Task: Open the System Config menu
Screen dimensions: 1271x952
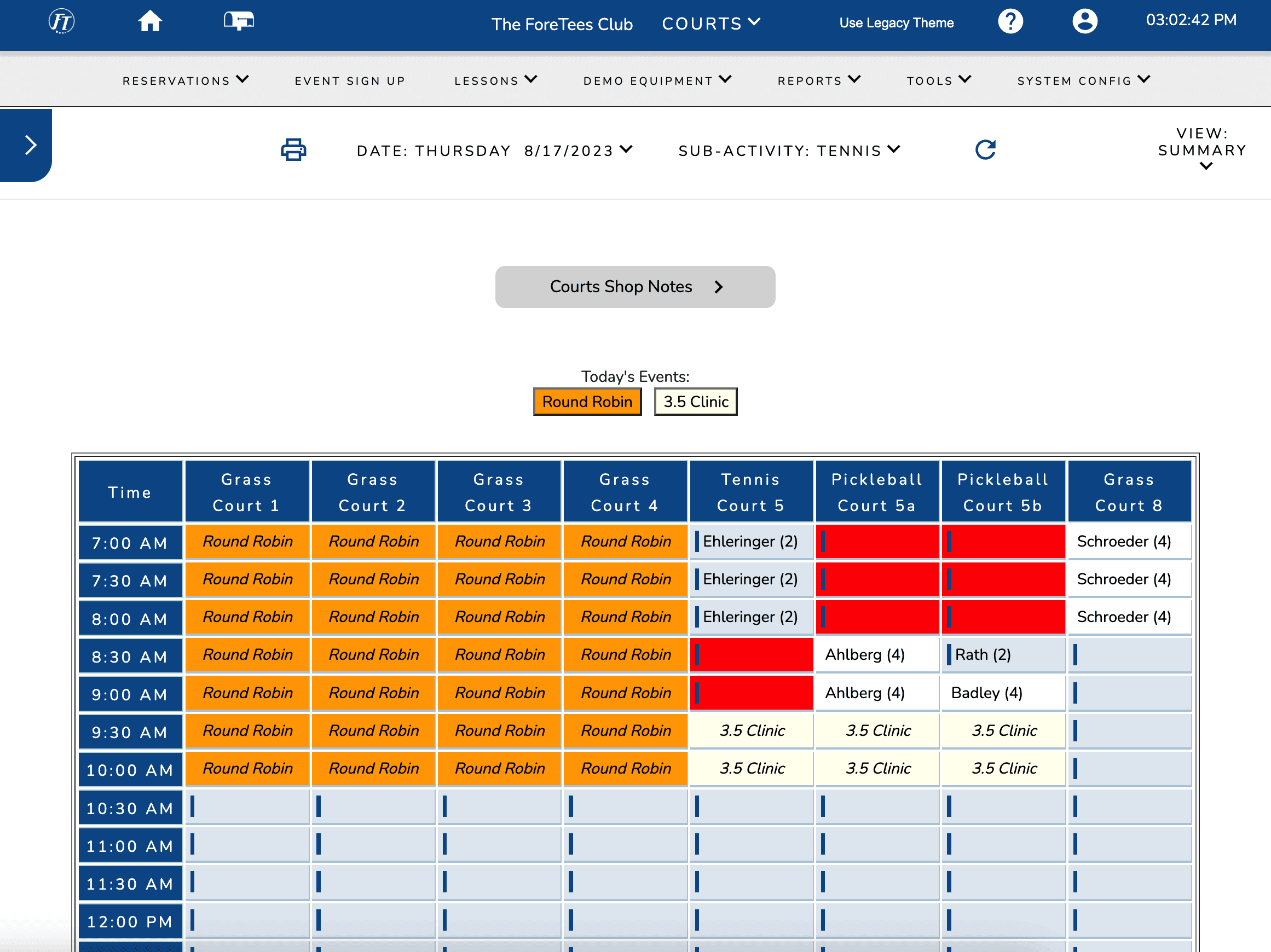Action: pos(1083,80)
